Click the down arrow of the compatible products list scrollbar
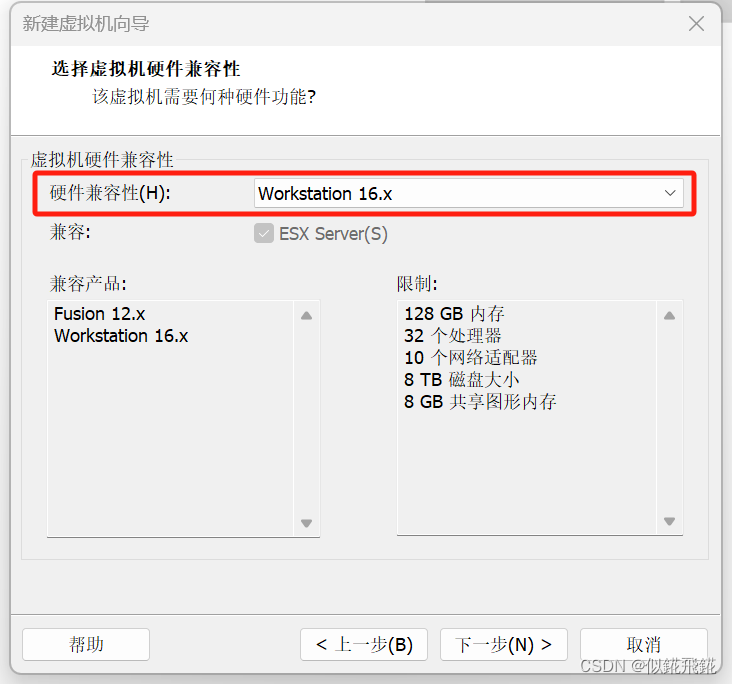 pyautogui.click(x=306, y=523)
